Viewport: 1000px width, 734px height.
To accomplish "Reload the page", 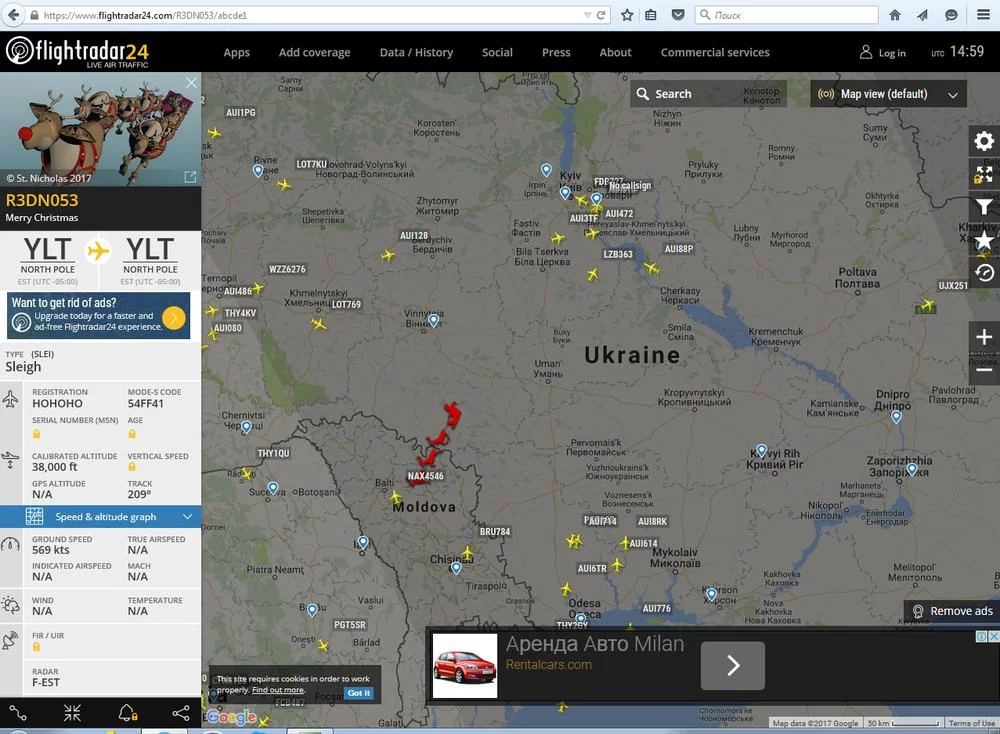I will tap(601, 15).
